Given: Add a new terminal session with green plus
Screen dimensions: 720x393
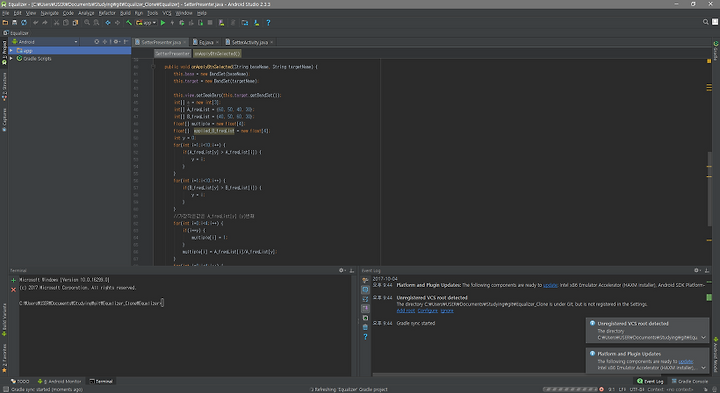Looking at the screenshot, I should click(x=13, y=280).
